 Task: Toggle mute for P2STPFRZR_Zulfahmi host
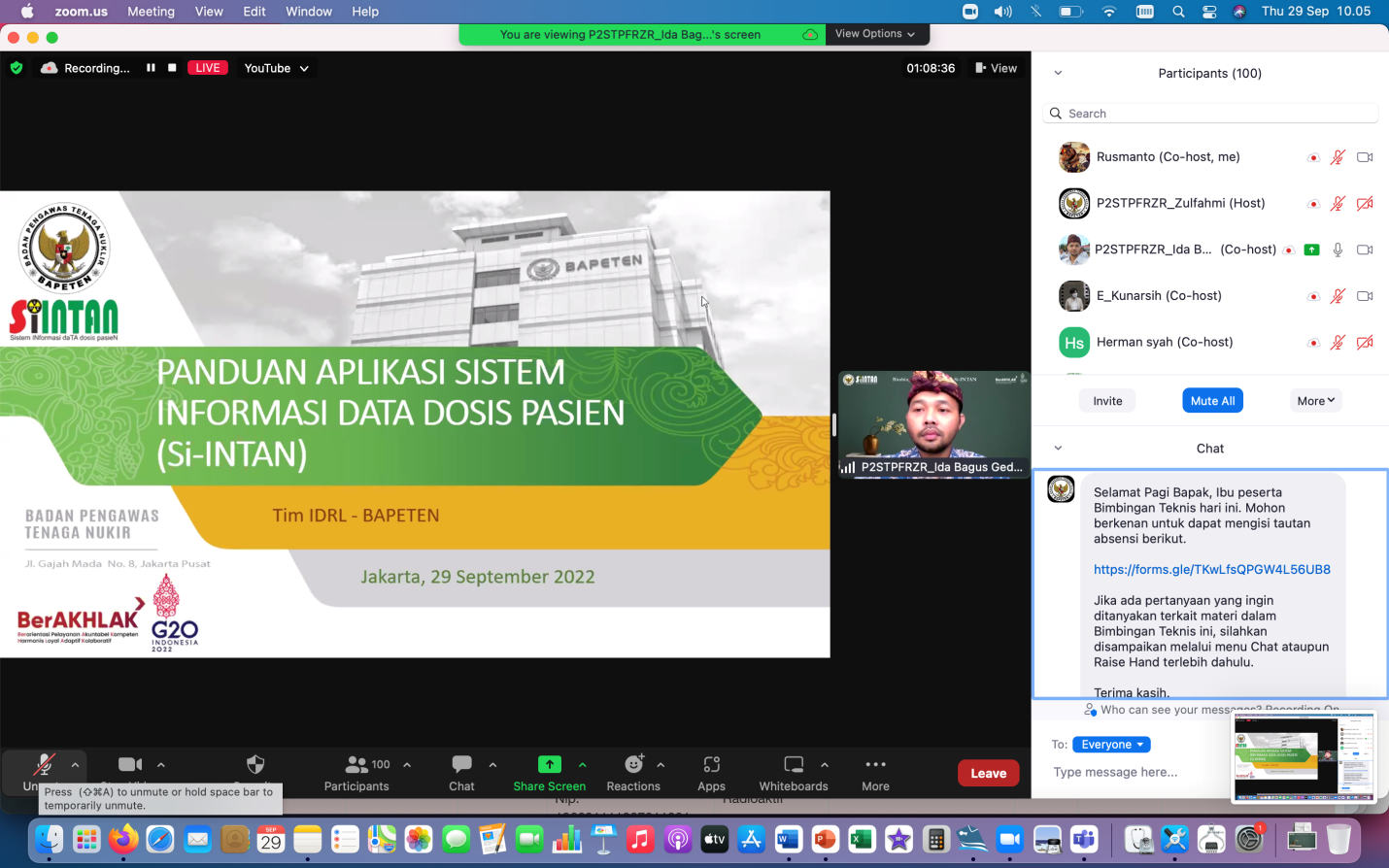click(1338, 203)
